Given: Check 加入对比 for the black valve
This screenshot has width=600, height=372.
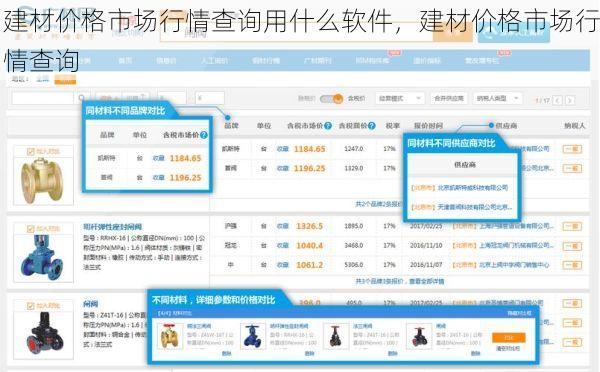Looking at the screenshot, I should (x=31, y=306).
